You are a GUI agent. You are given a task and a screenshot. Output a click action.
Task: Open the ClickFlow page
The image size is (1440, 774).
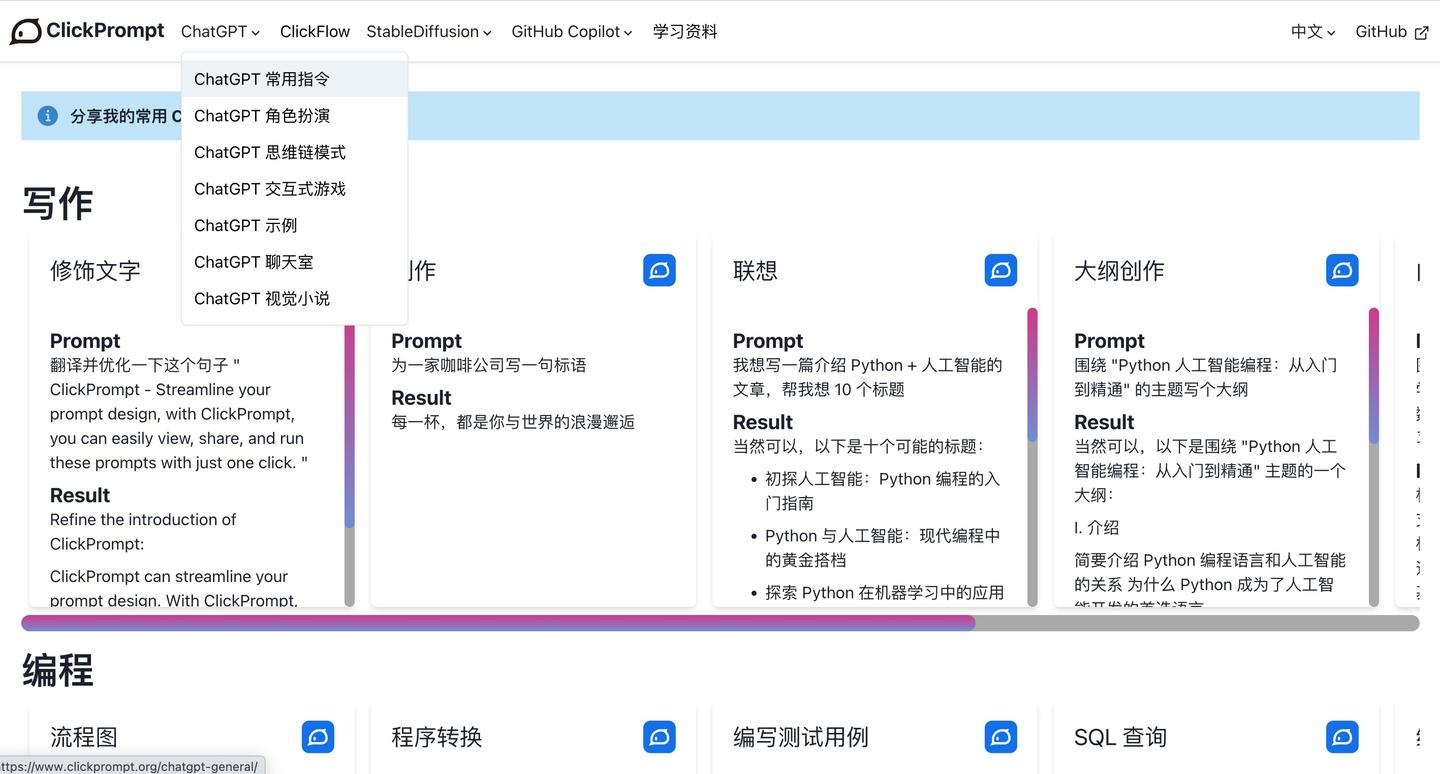point(314,31)
